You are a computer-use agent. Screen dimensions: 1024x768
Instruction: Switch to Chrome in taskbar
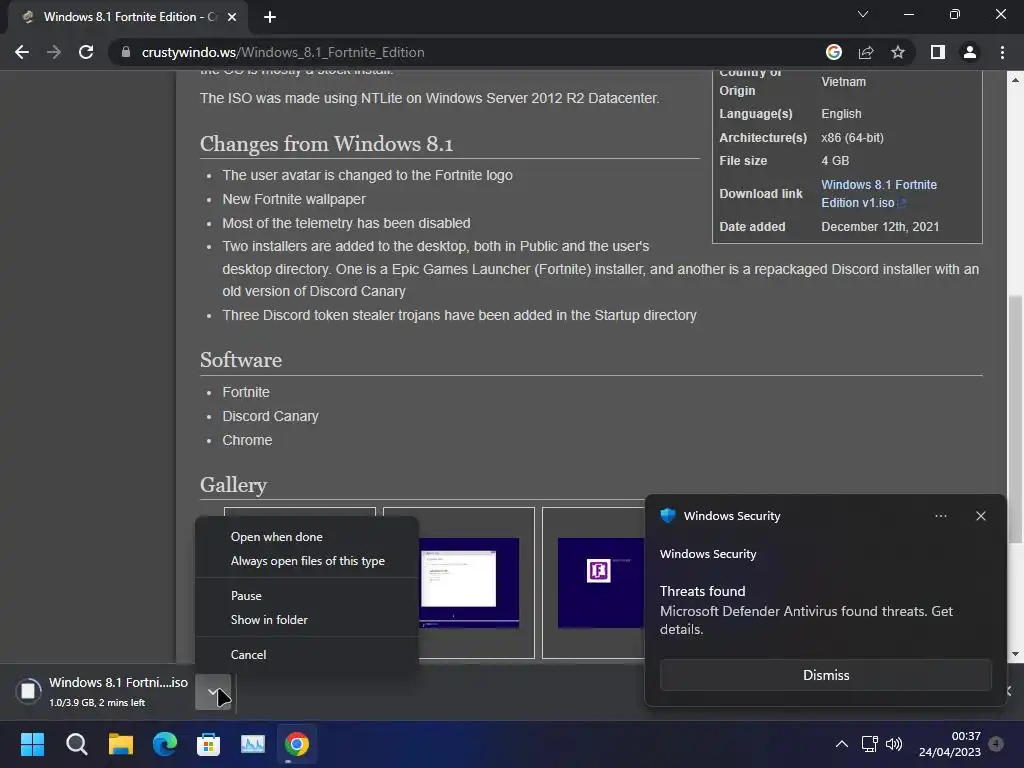point(296,744)
